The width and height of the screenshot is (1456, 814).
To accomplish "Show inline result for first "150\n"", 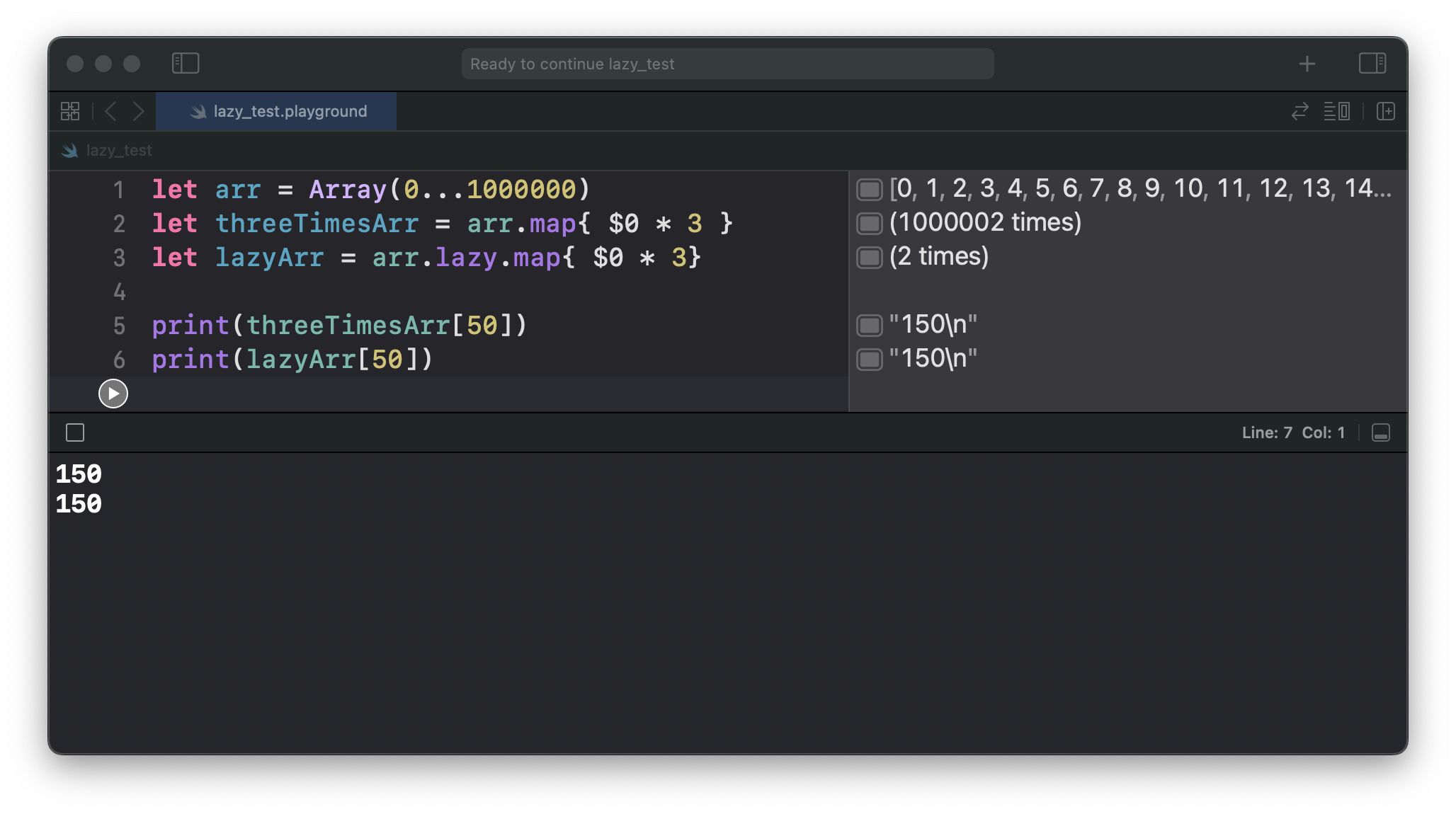I will (869, 326).
